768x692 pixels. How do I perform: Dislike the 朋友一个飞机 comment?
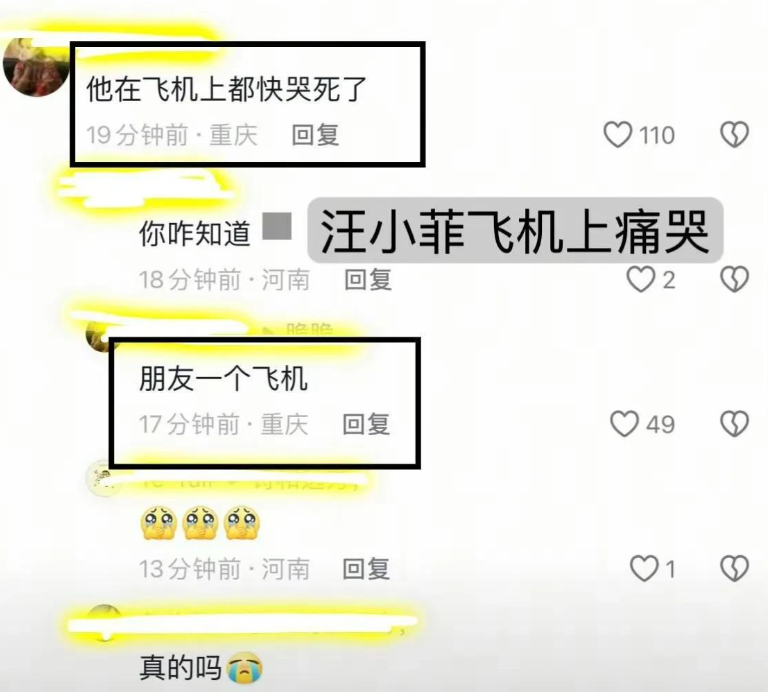(x=734, y=424)
